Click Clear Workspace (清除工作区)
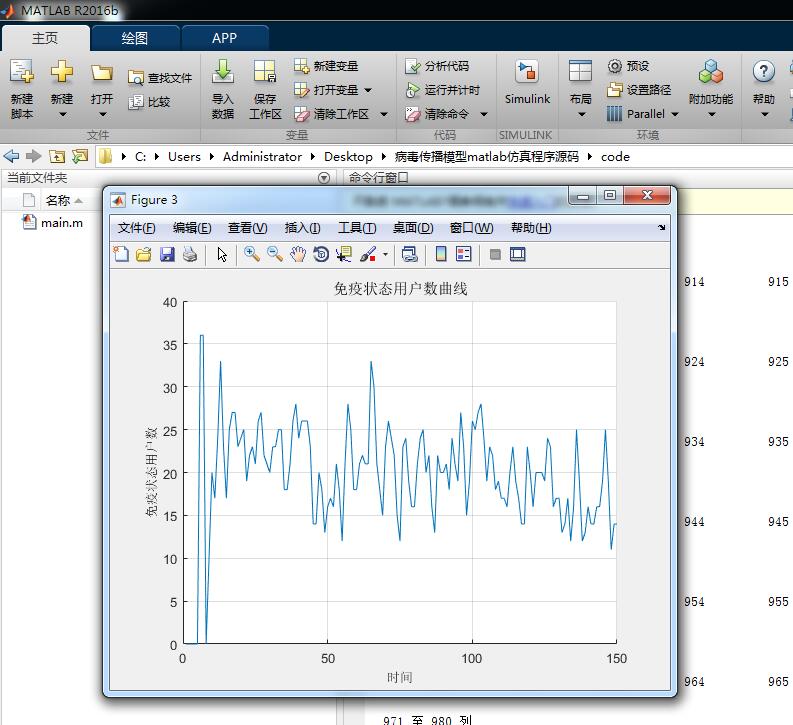 (332, 114)
